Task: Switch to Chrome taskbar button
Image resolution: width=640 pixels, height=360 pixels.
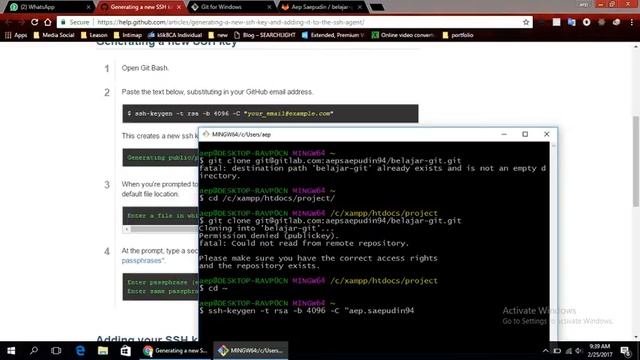Action: point(176,351)
